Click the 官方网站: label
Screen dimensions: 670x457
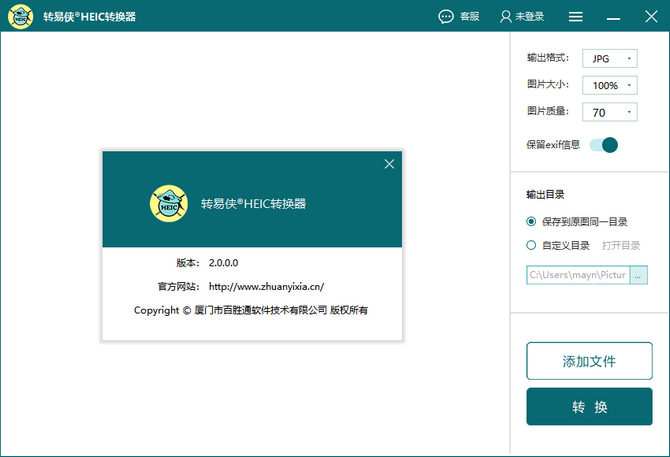coord(178,287)
